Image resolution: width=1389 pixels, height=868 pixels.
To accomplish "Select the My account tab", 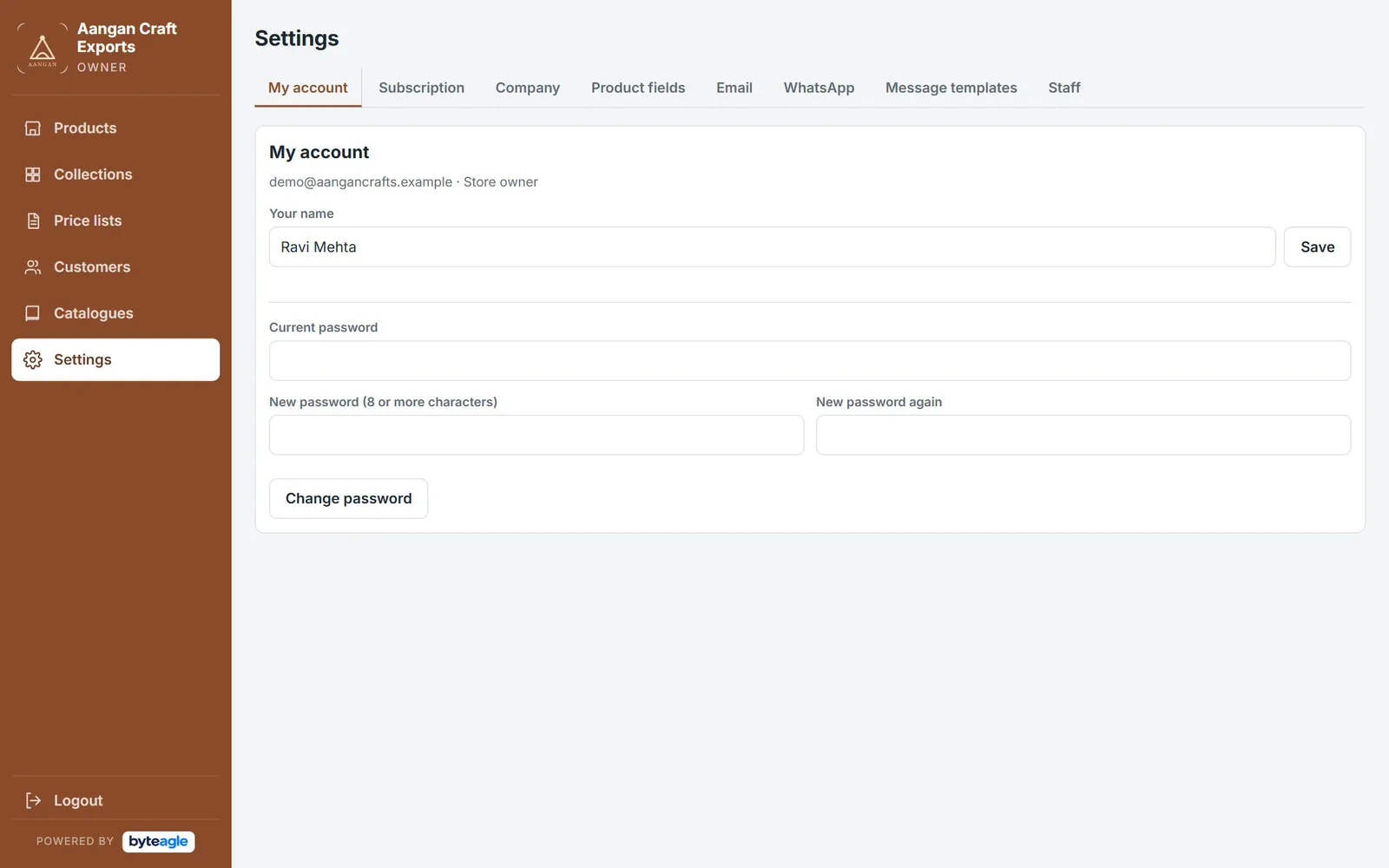I will [x=308, y=88].
